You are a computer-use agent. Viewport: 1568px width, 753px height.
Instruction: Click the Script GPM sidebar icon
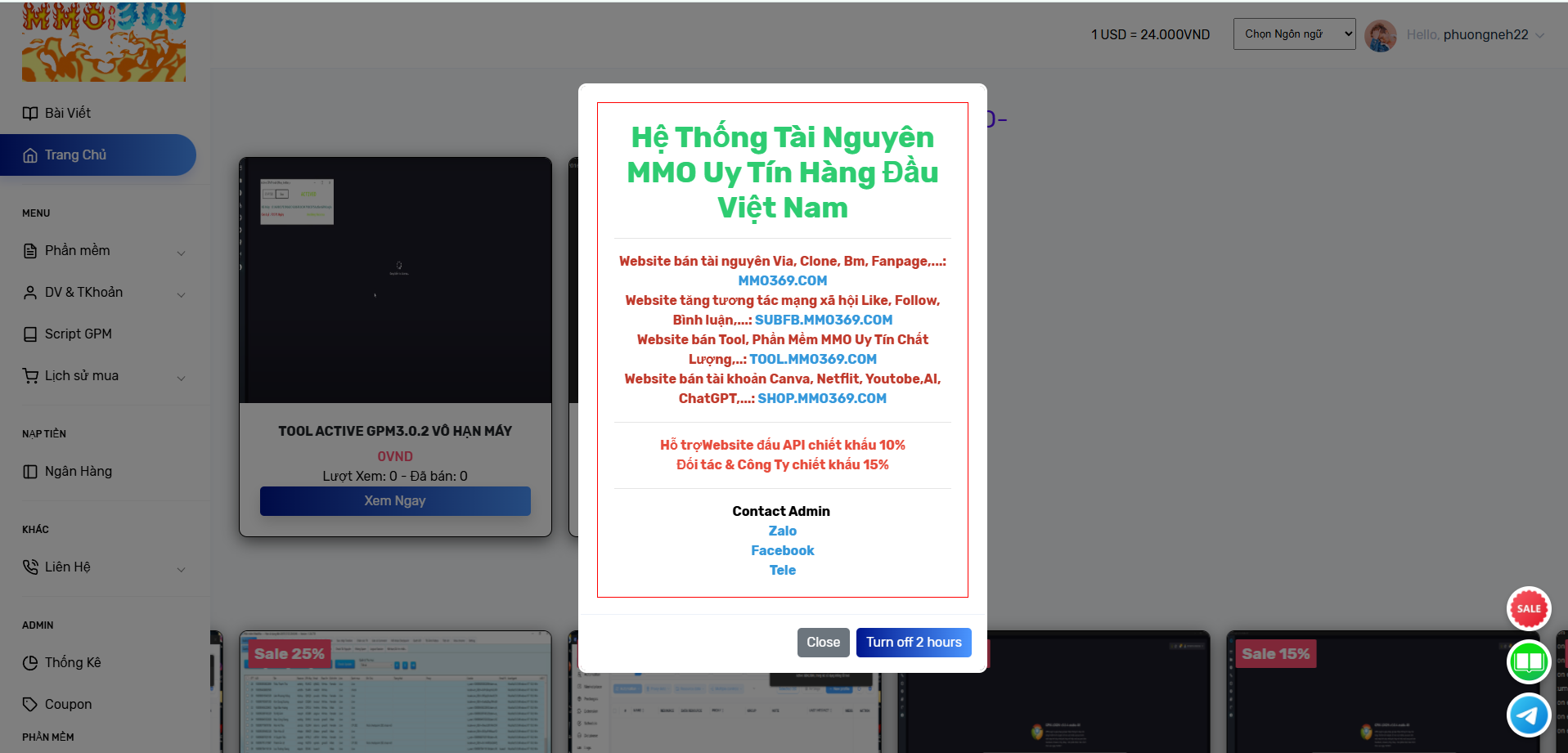pos(30,334)
